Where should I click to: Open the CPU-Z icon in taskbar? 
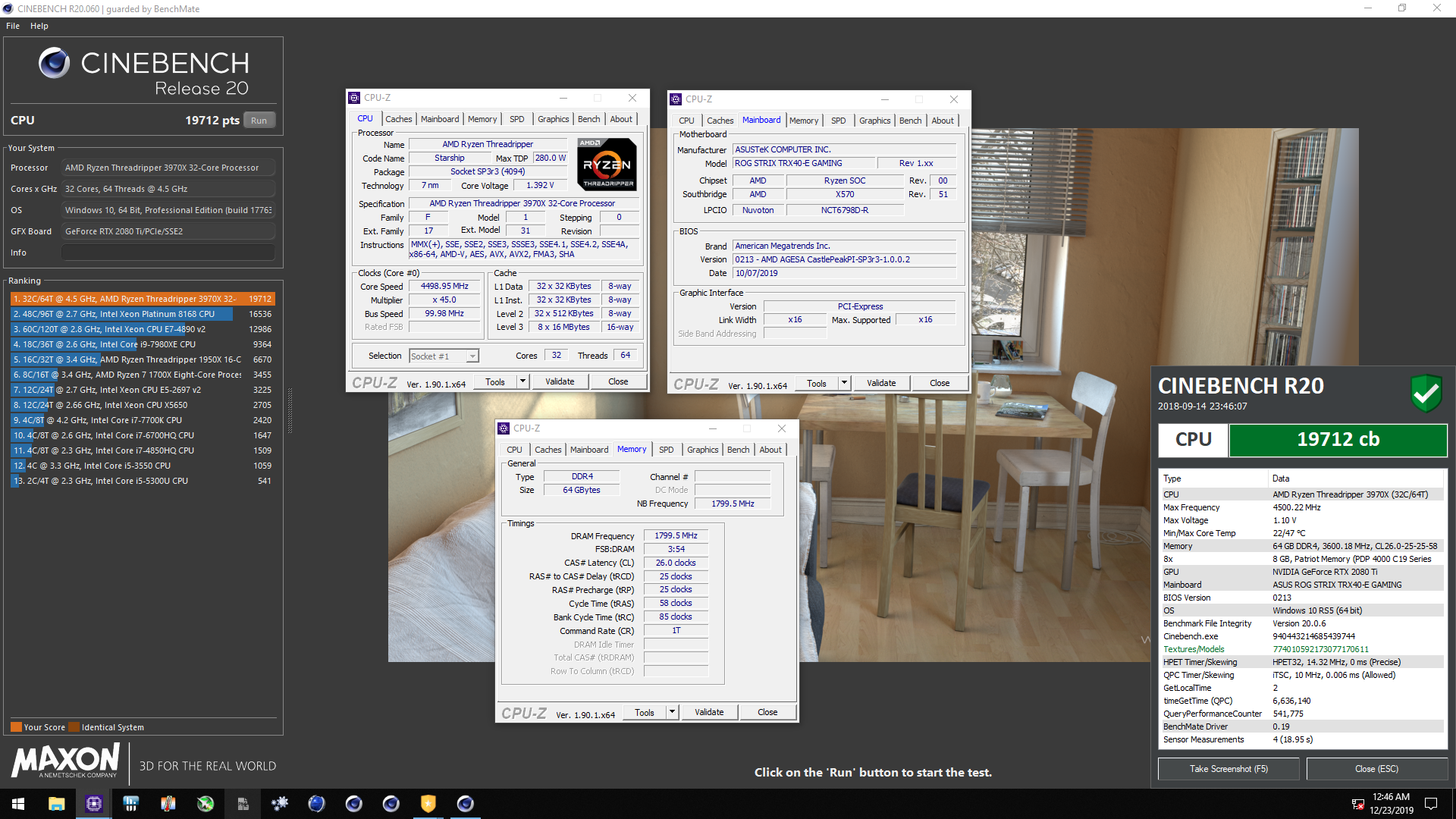(94, 804)
